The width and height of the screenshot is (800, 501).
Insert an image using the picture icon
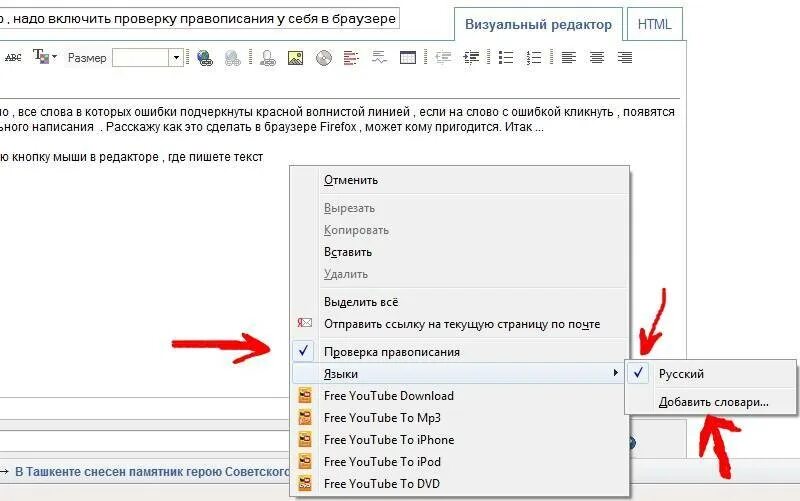[295, 58]
